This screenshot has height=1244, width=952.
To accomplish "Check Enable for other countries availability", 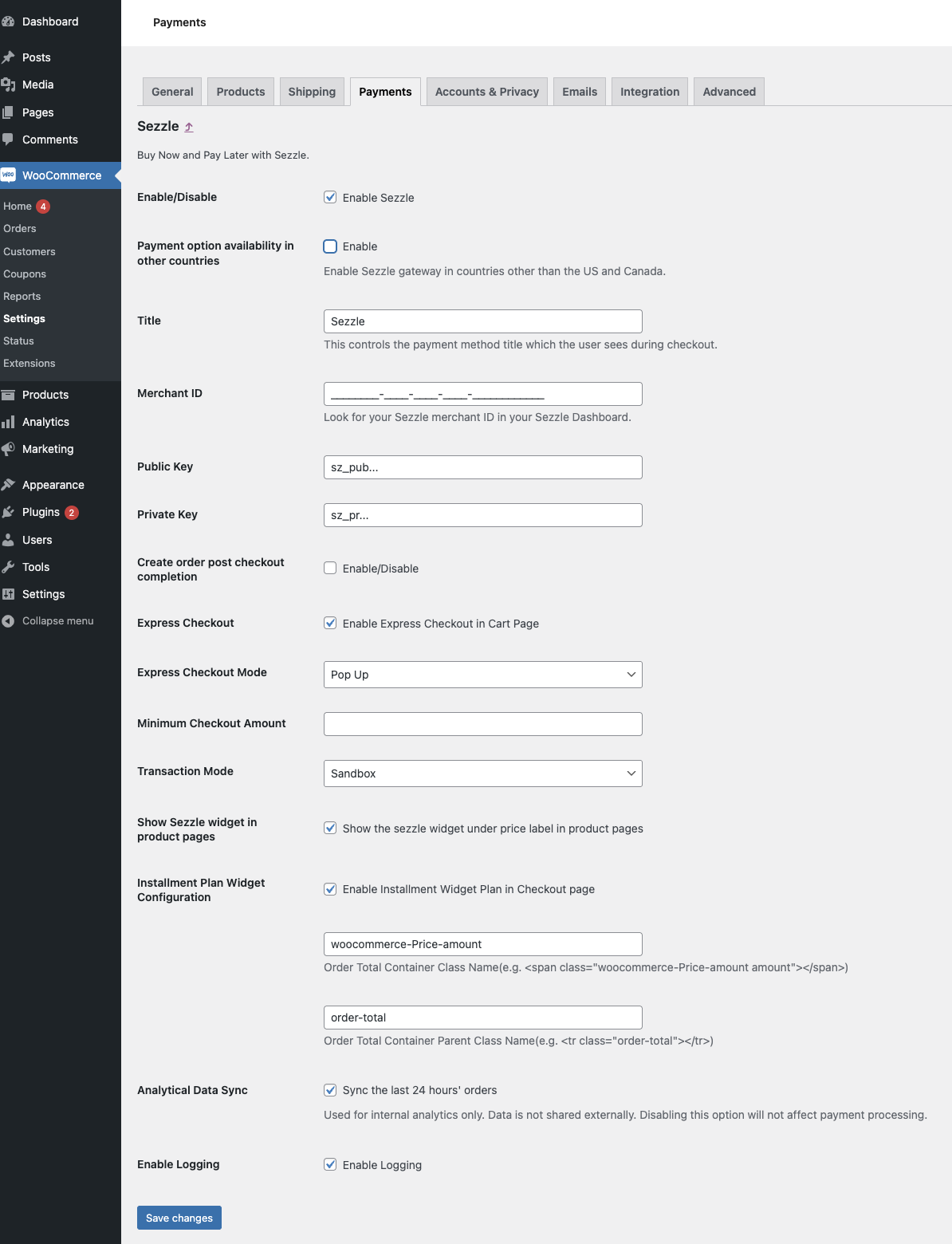I will [330, 246].
